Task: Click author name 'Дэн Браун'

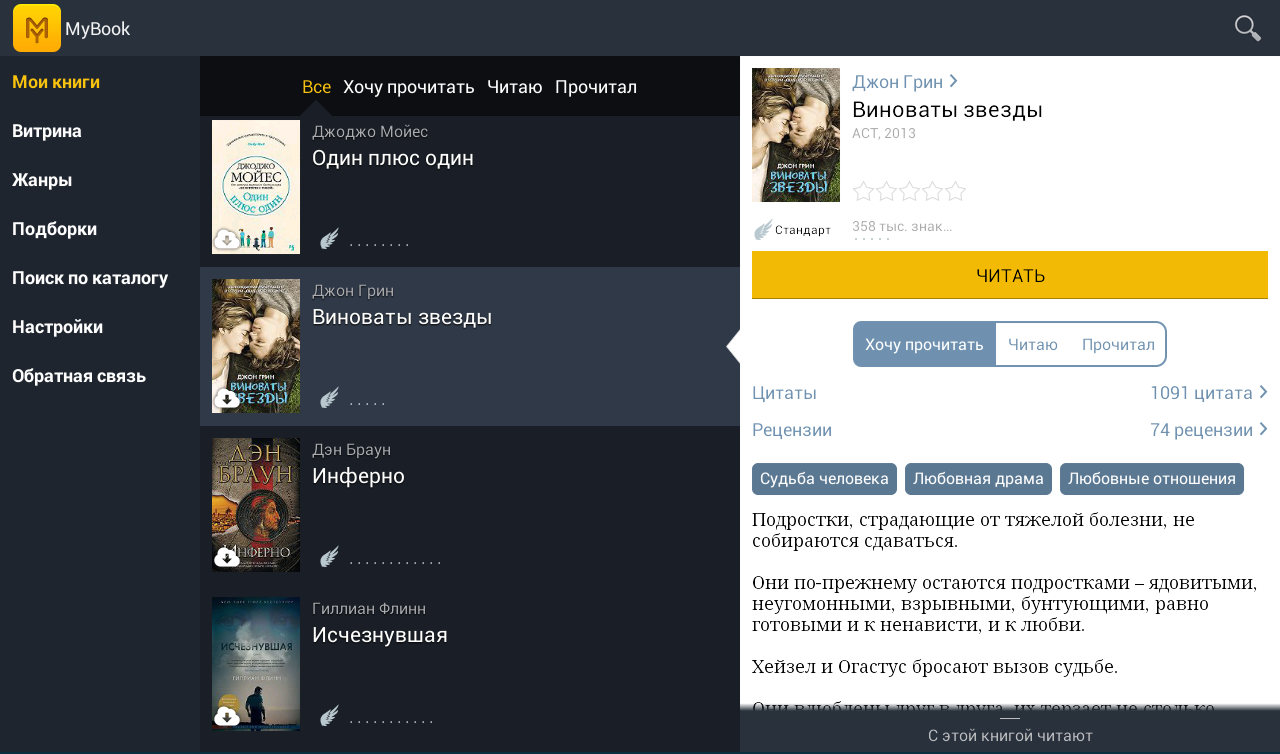Action: tap(351, 449)
